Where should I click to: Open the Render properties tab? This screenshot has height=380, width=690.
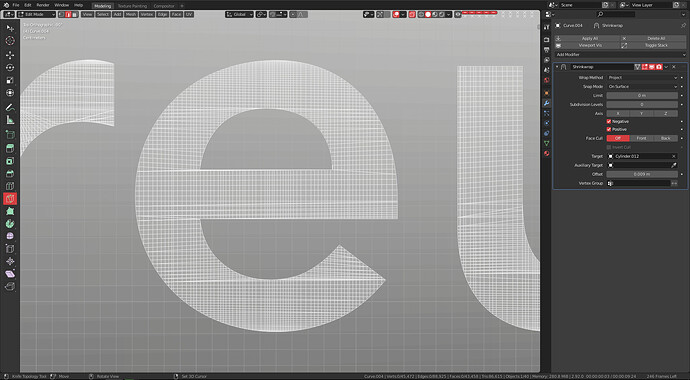coord(547,40)
